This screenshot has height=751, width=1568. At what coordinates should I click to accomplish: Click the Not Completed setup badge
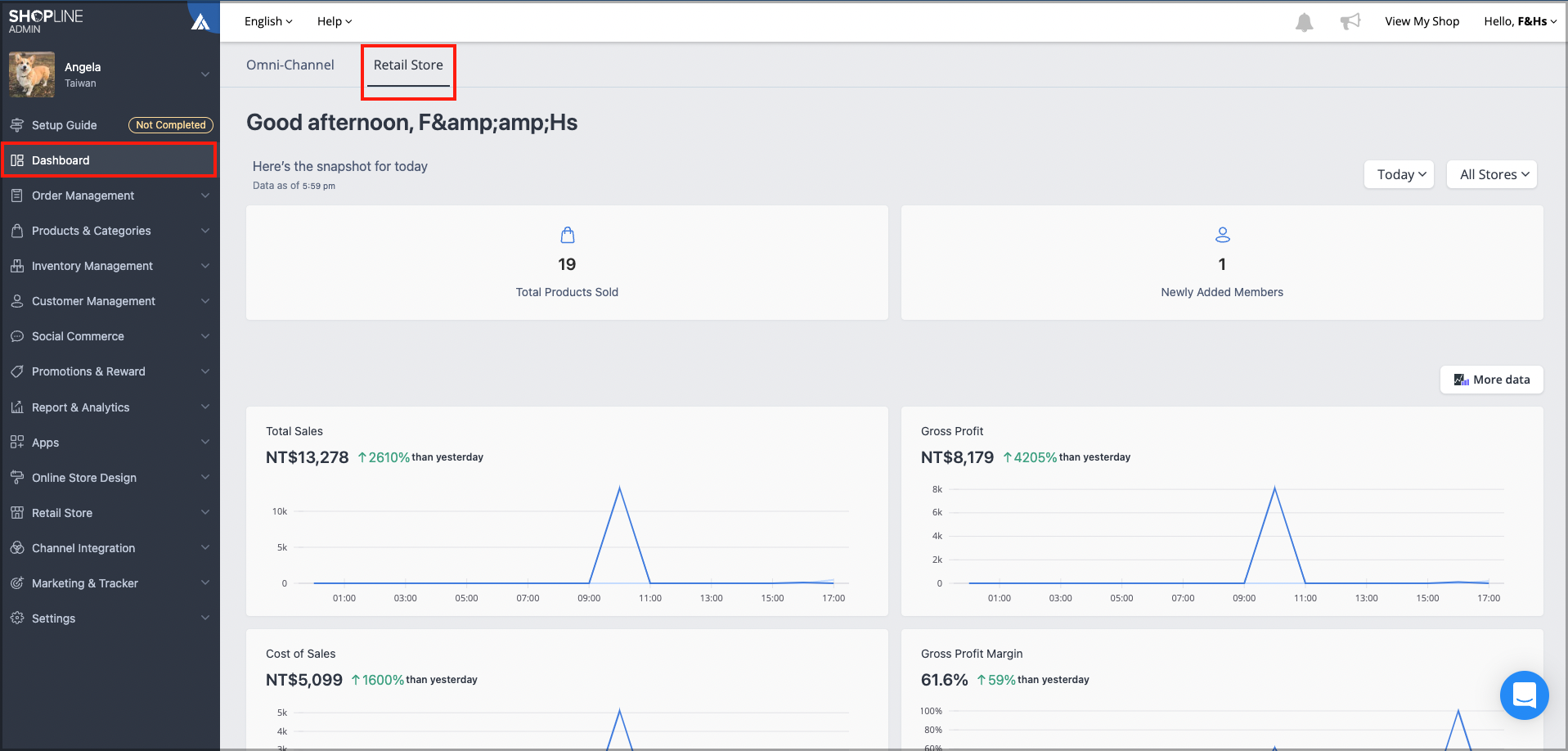[x=170, y=125]
